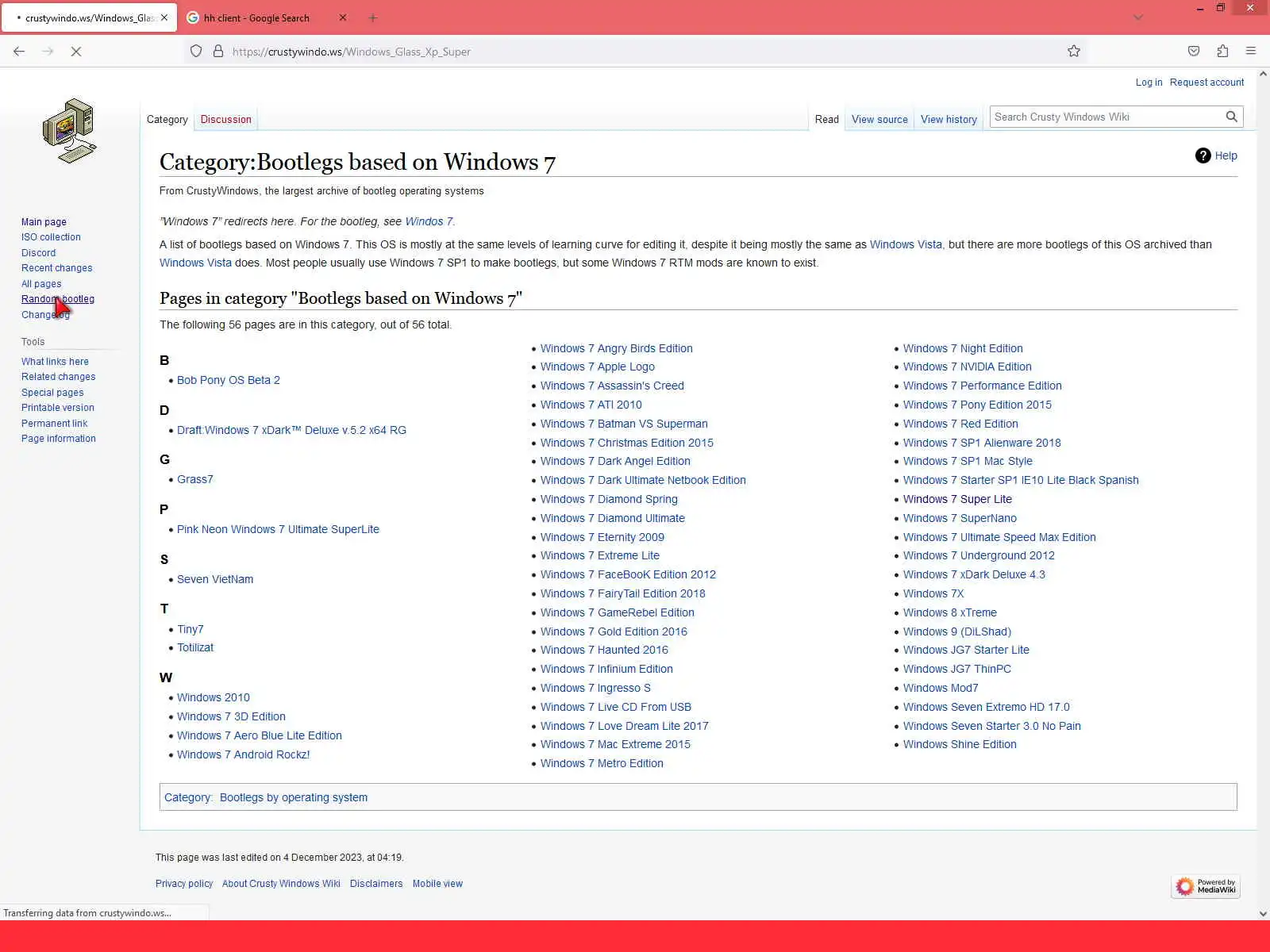Screen dimensions: 1270x952
Task: Open Recent changes sidebar link
Action: [x=56, y=268]
